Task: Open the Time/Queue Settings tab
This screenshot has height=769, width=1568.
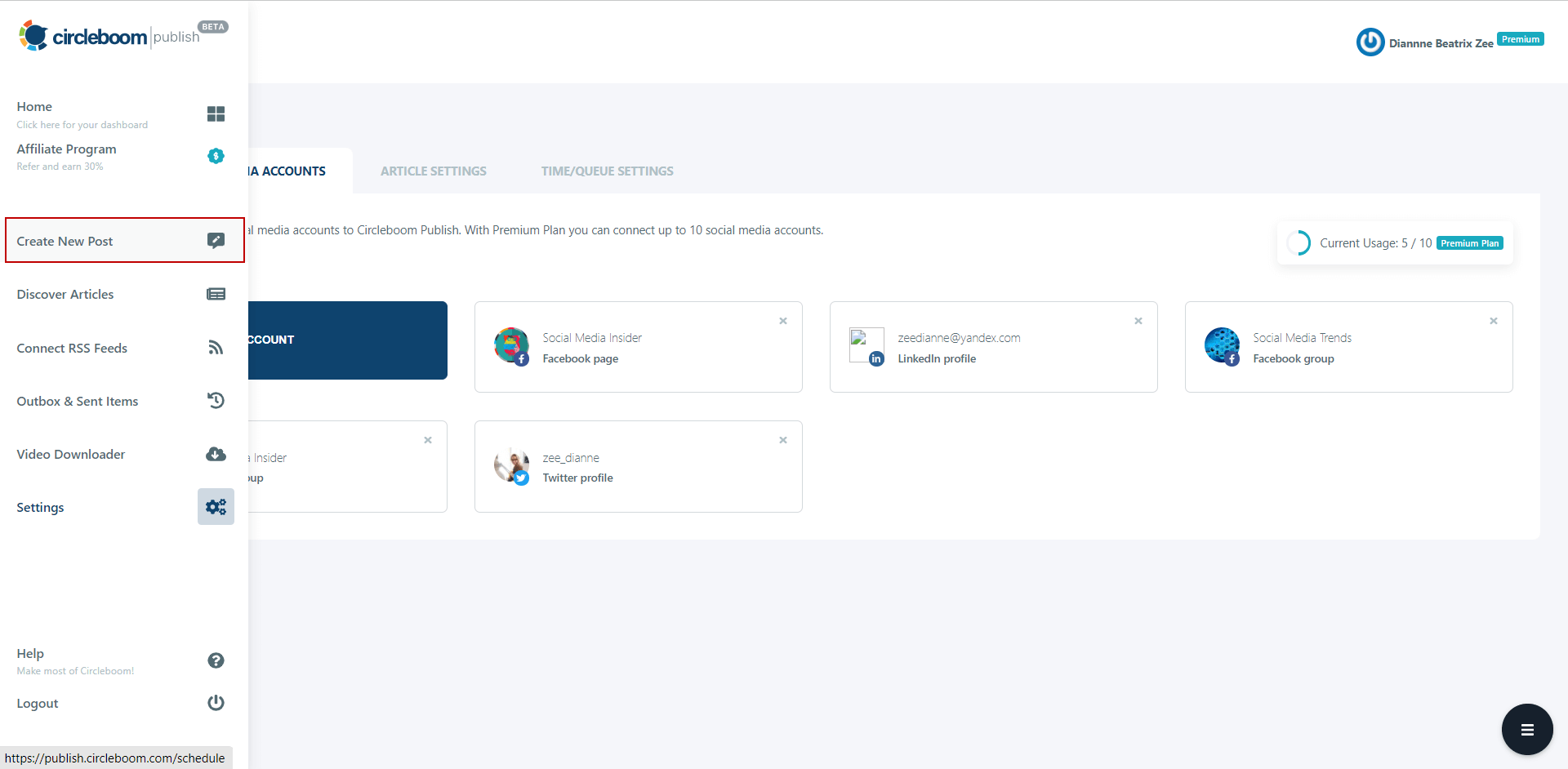Action: coord(607,171)
